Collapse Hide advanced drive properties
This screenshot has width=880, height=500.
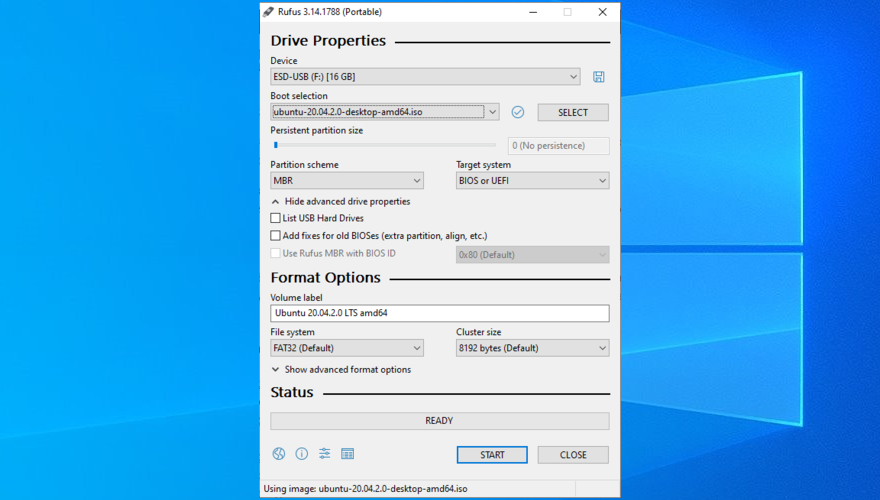pyautogui.click(x=340, y=201)
